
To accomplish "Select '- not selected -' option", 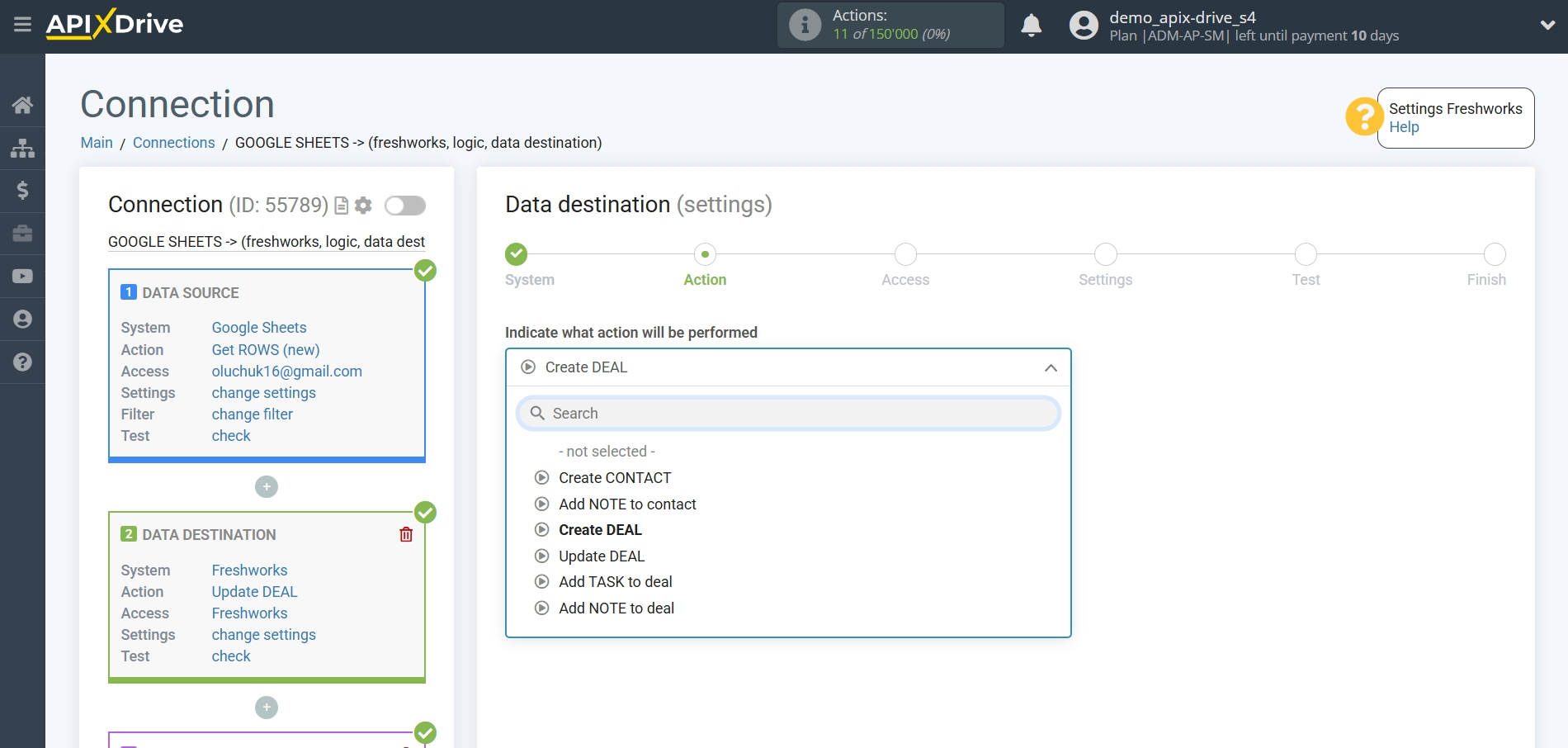I will pyautogui.click(x=607, y=452).
